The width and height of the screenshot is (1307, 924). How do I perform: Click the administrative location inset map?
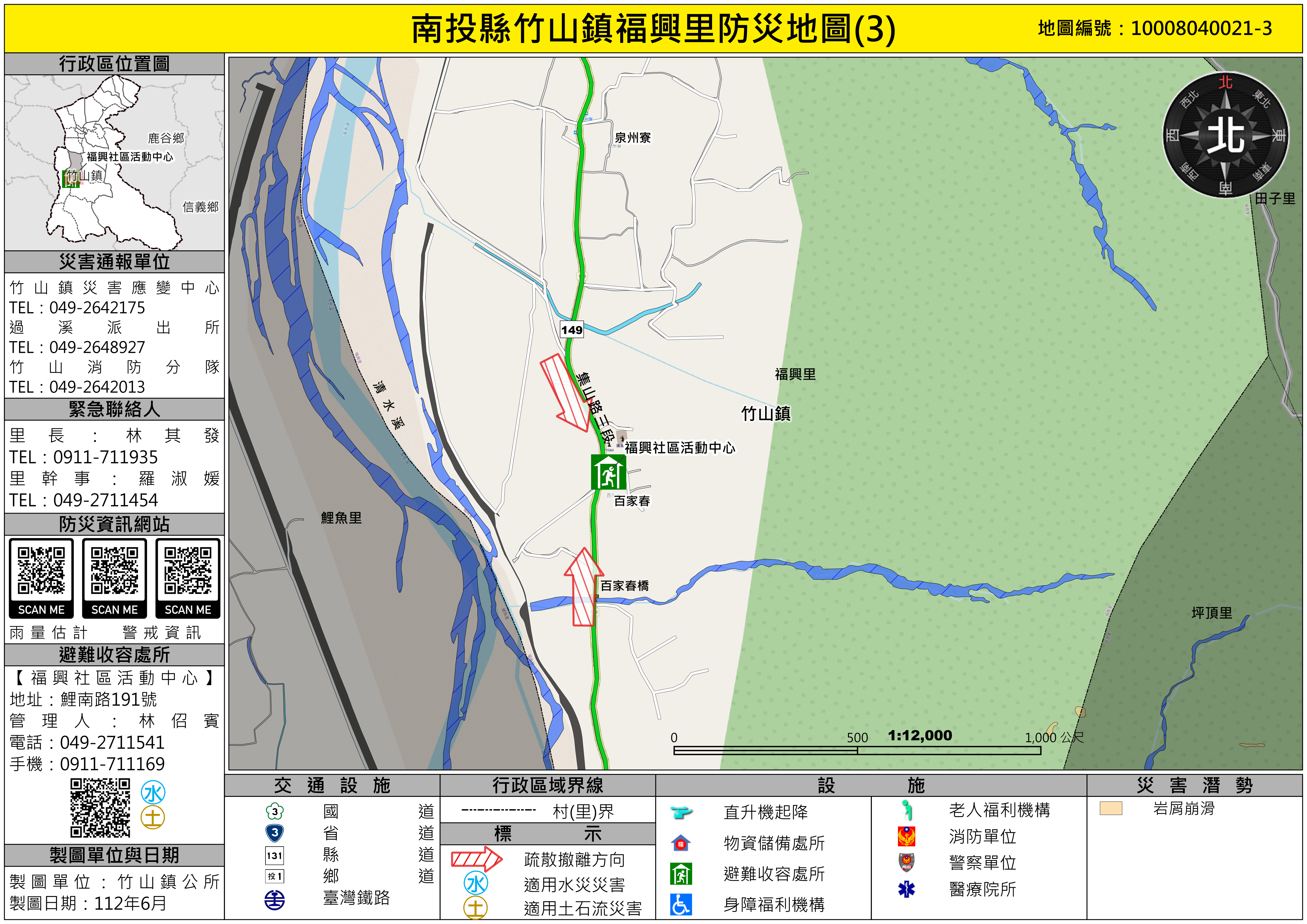click(114, 163)
